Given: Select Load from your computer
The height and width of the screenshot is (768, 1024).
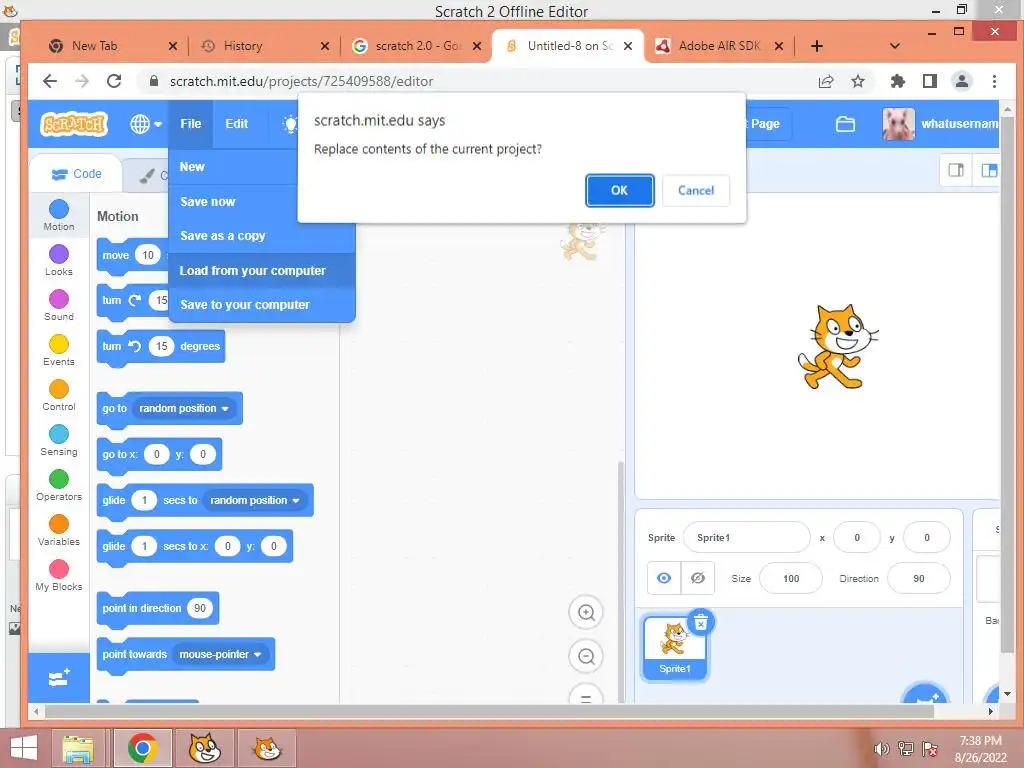Looking at the screenshot, I should (261, 270).
